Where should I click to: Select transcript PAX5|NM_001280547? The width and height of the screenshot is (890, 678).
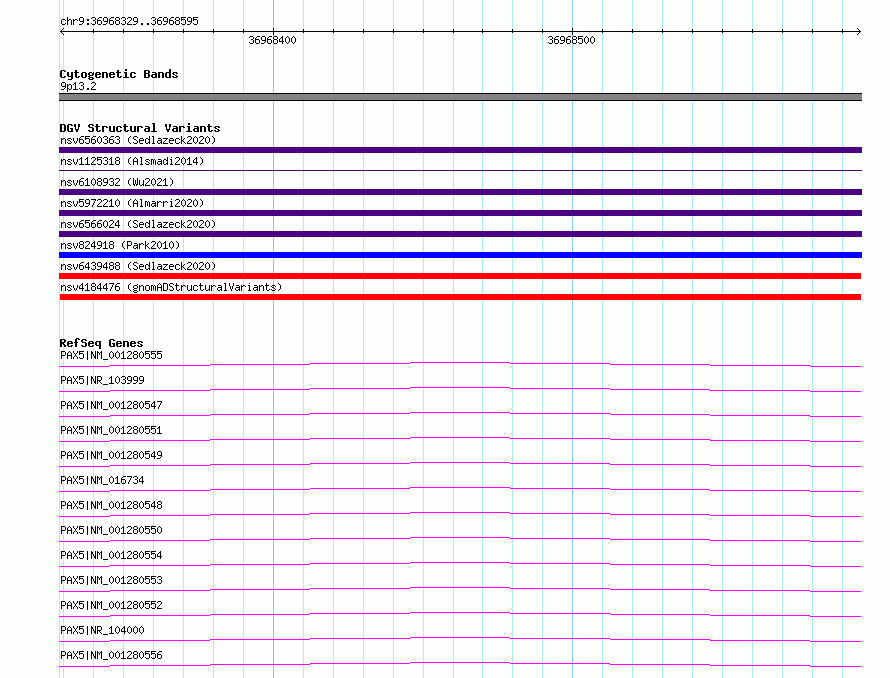(x=111, y=405)
